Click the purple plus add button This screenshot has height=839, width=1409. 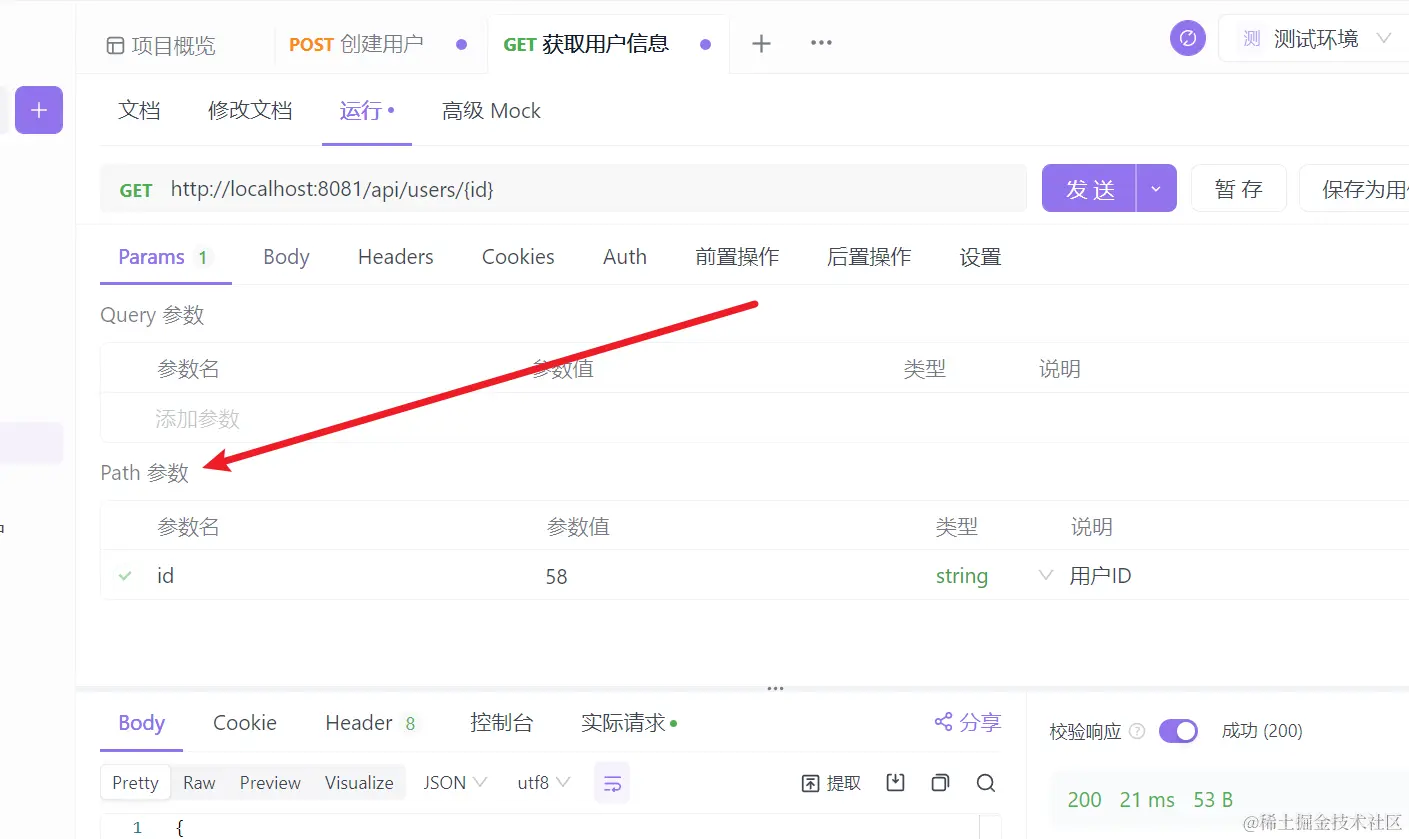[39, 110]
